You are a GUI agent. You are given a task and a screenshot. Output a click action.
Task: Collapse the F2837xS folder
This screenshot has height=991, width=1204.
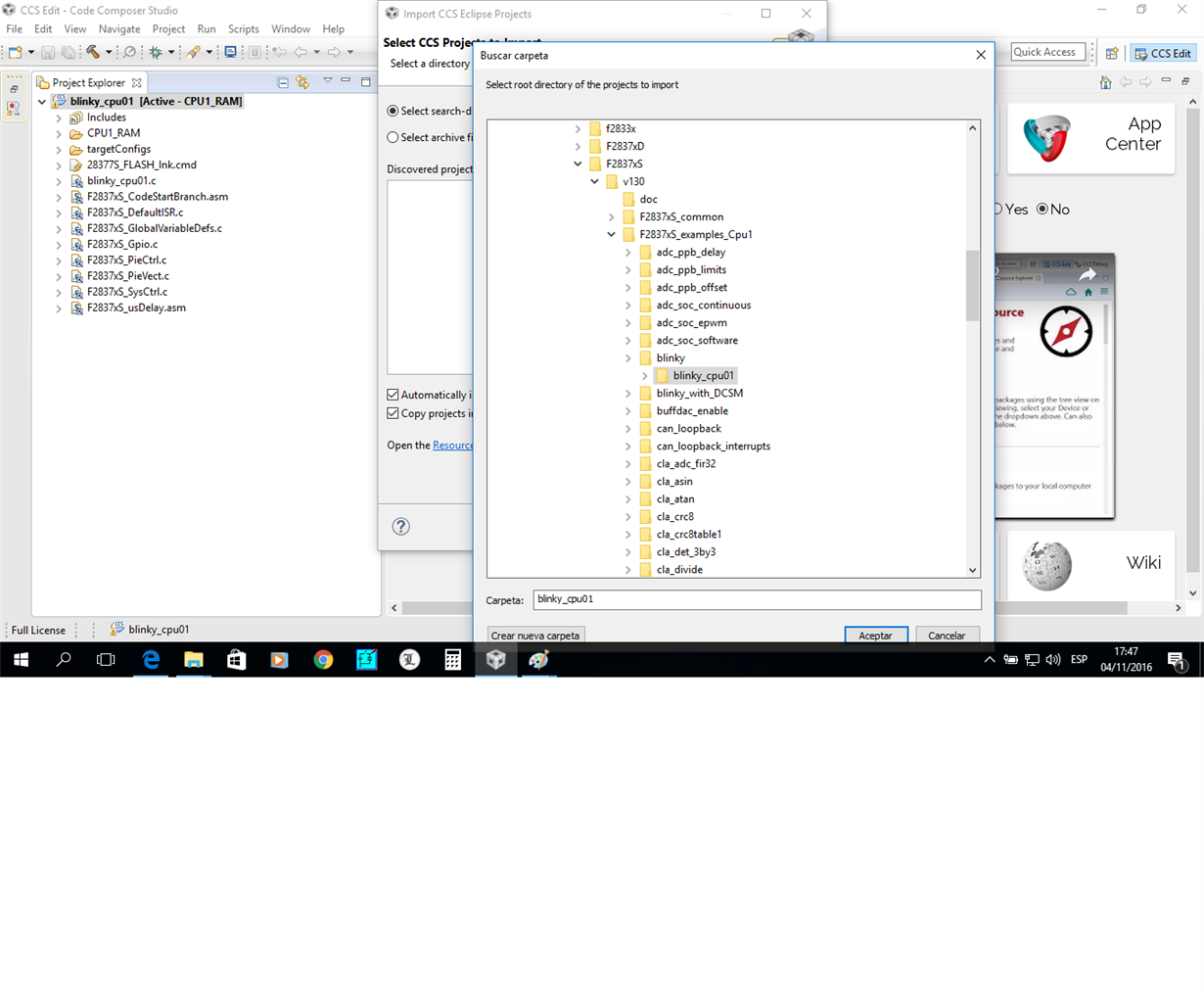pos(578,164)
